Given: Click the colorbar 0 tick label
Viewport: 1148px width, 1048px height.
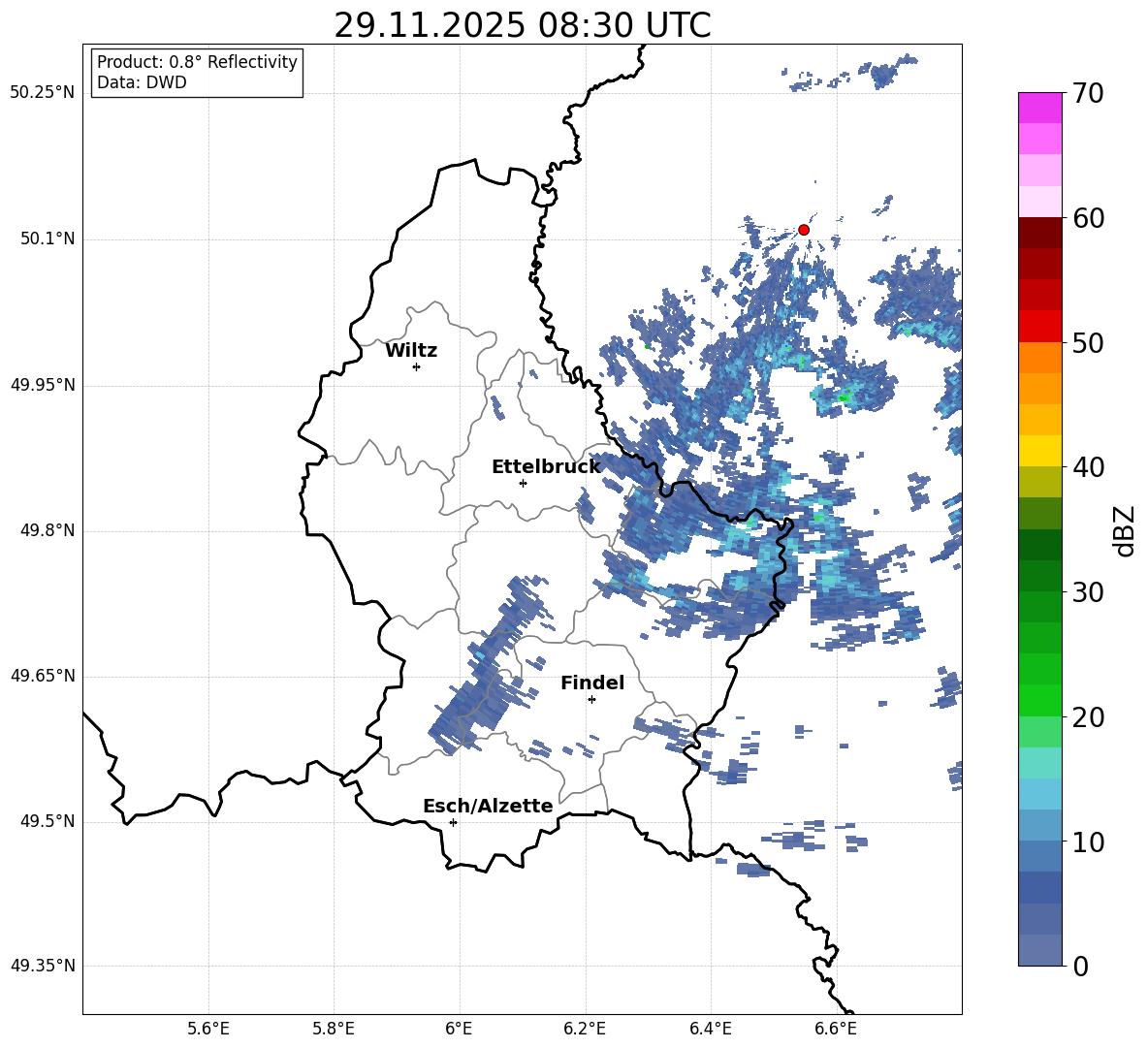Looking at the screenshot, I should (1080, 966).
